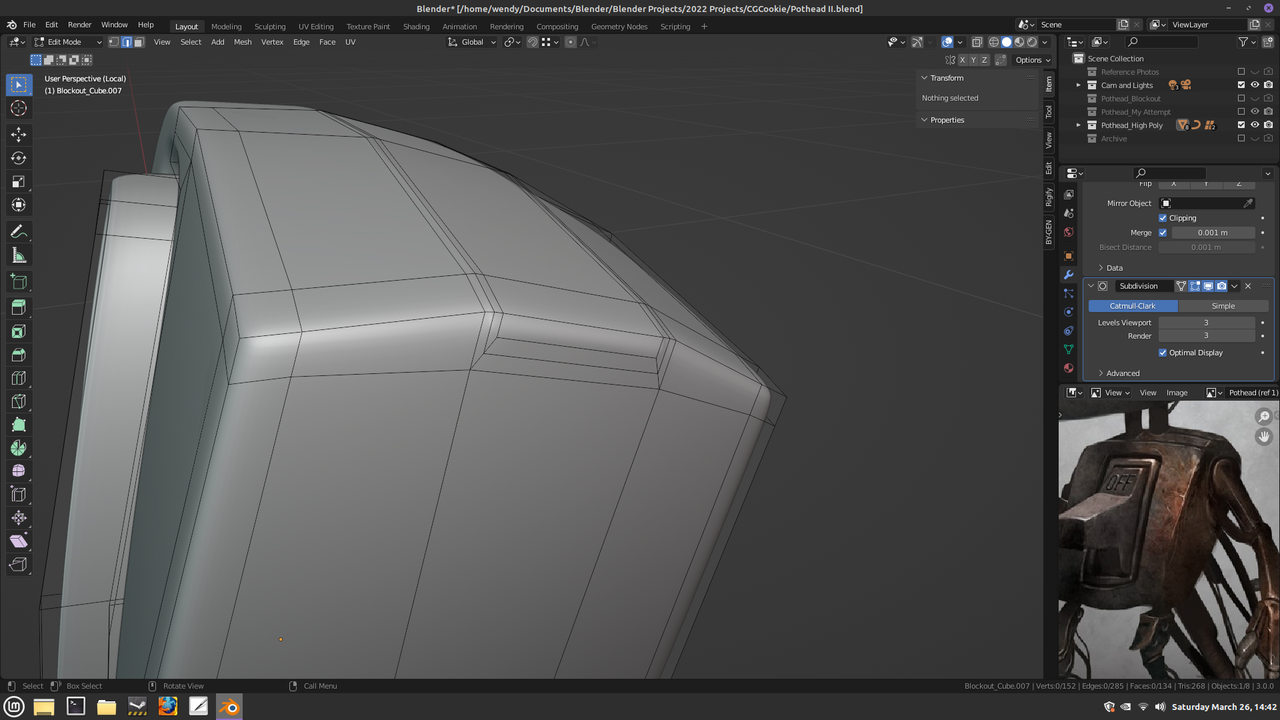Switch viewport to rendered shading
Screen dimensions: 1280x720
(1031, 41)
